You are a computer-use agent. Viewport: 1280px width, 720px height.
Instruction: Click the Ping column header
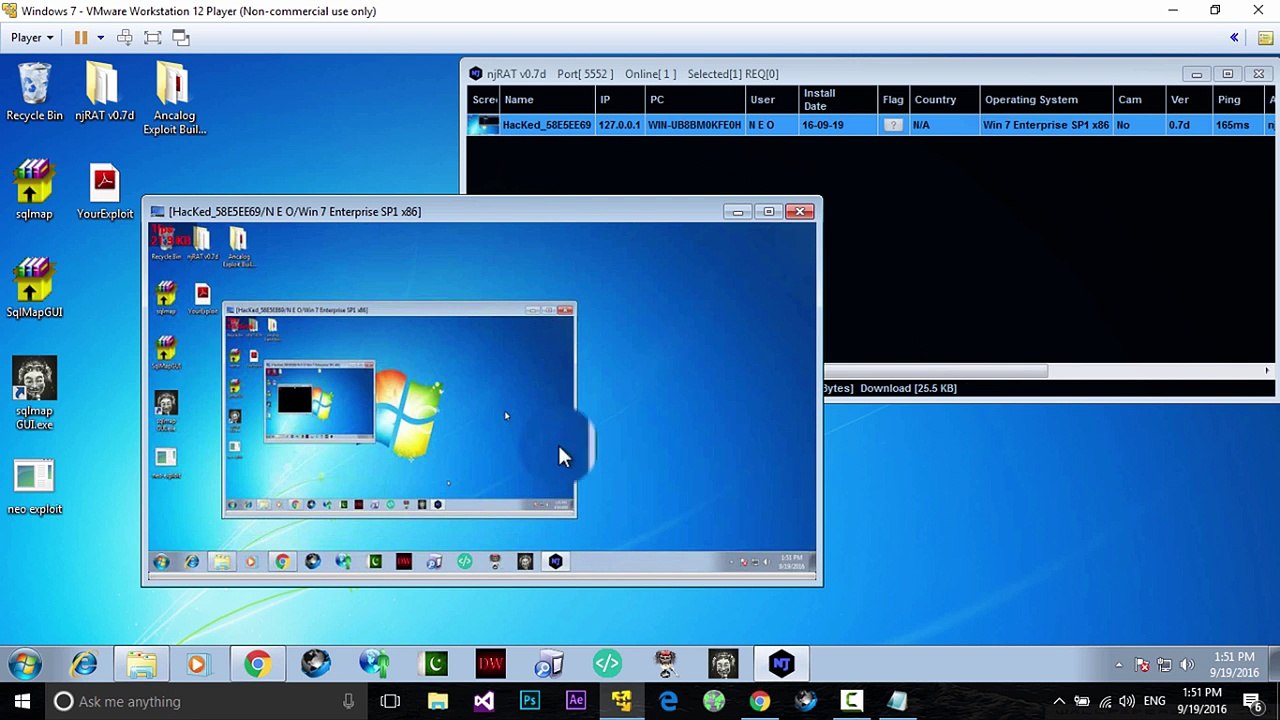click(1239, 100)
